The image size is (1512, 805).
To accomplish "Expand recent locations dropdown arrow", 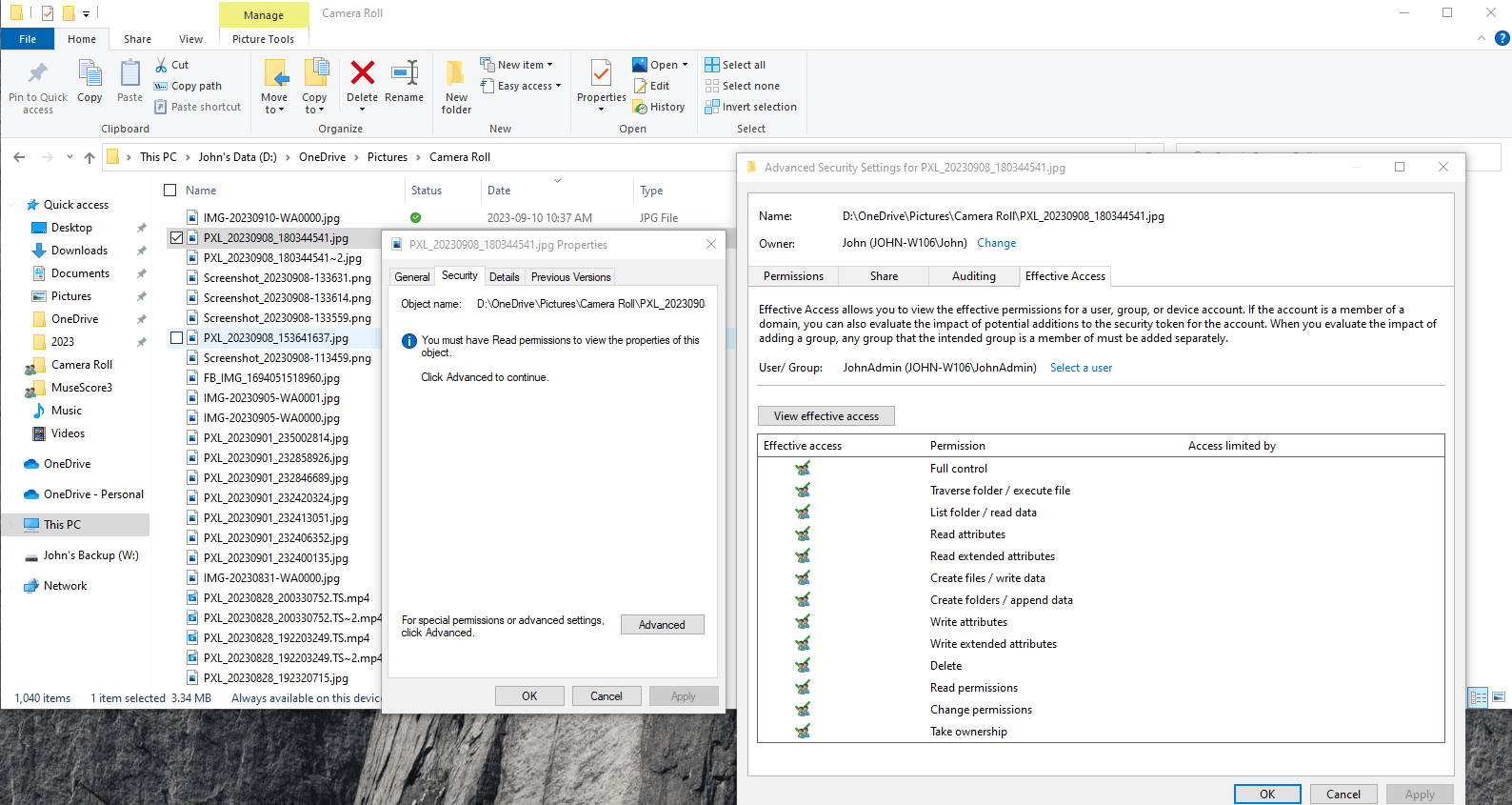I will coord(70,157).
